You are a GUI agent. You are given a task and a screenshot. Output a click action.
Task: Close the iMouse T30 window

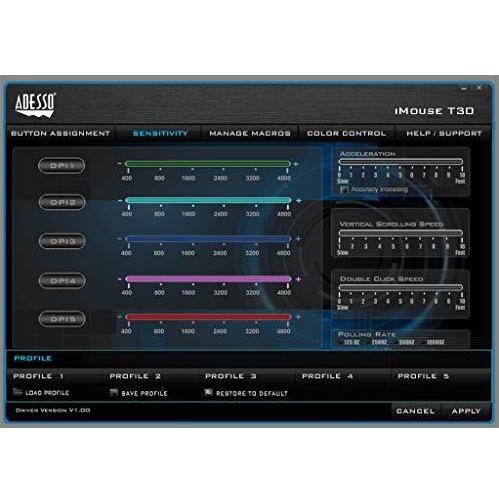[479, 88]
